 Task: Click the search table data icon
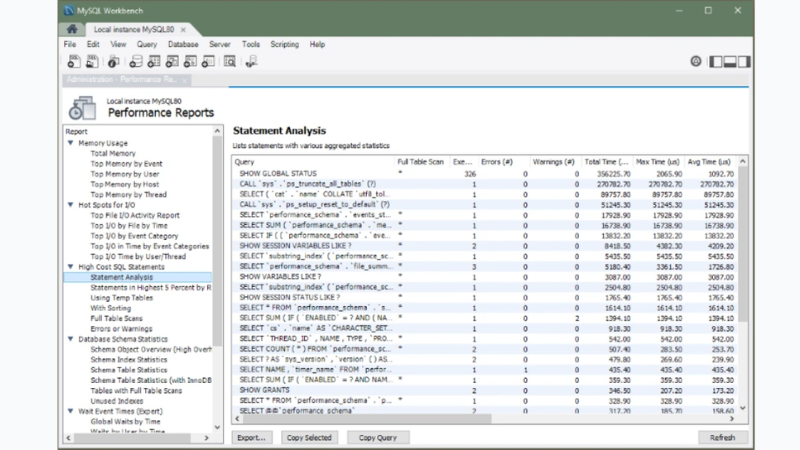229,61
